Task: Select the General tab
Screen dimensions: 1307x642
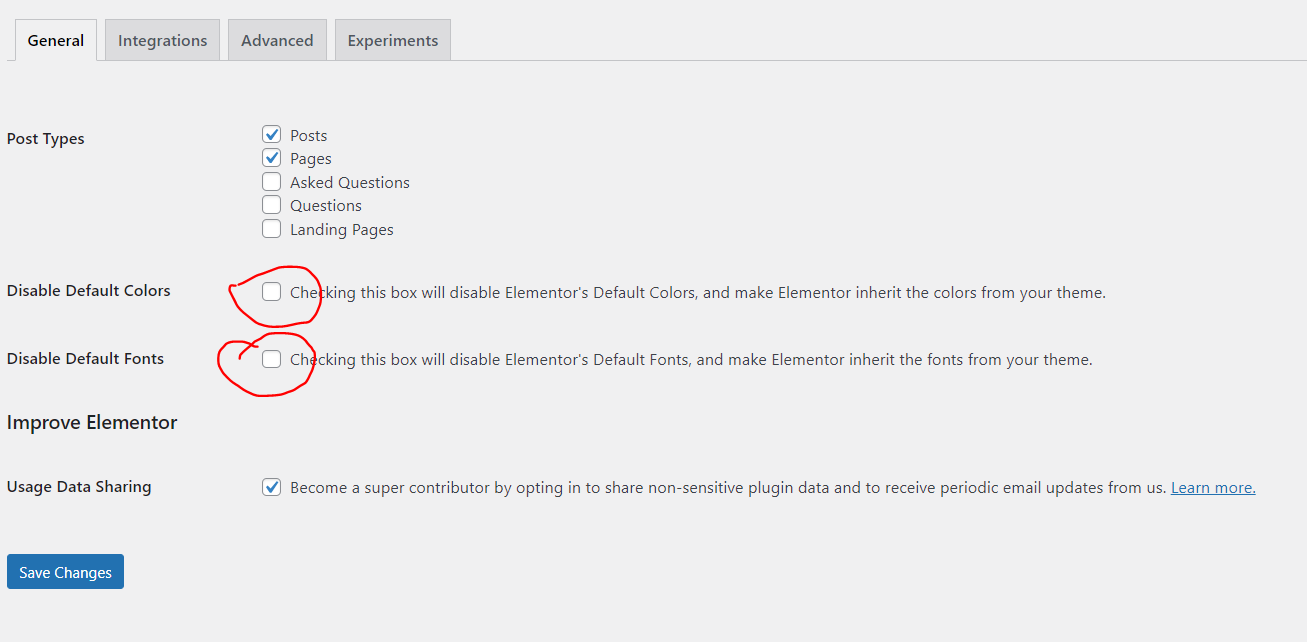Action: [56, 40]
